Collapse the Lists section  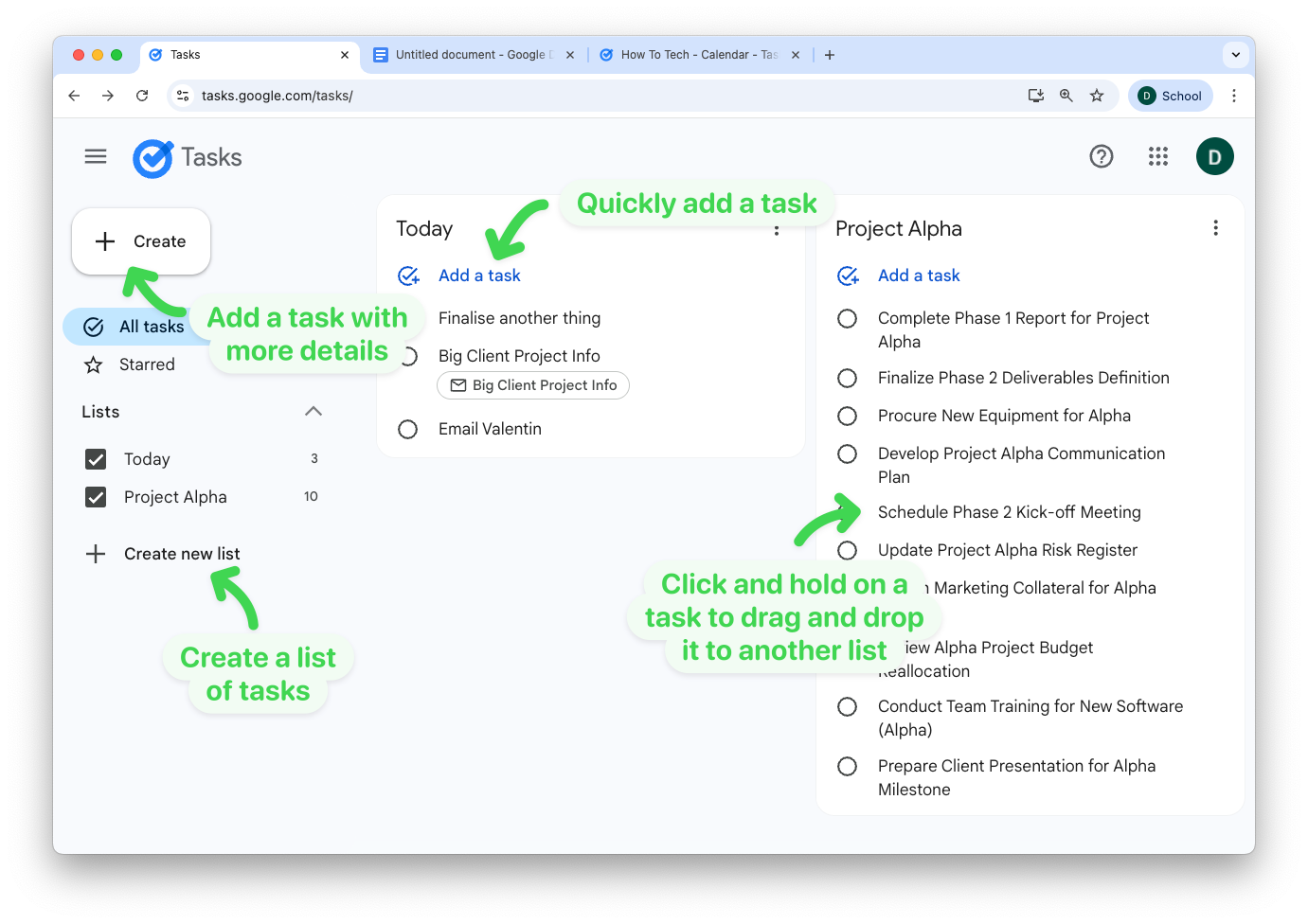[313, 411]
